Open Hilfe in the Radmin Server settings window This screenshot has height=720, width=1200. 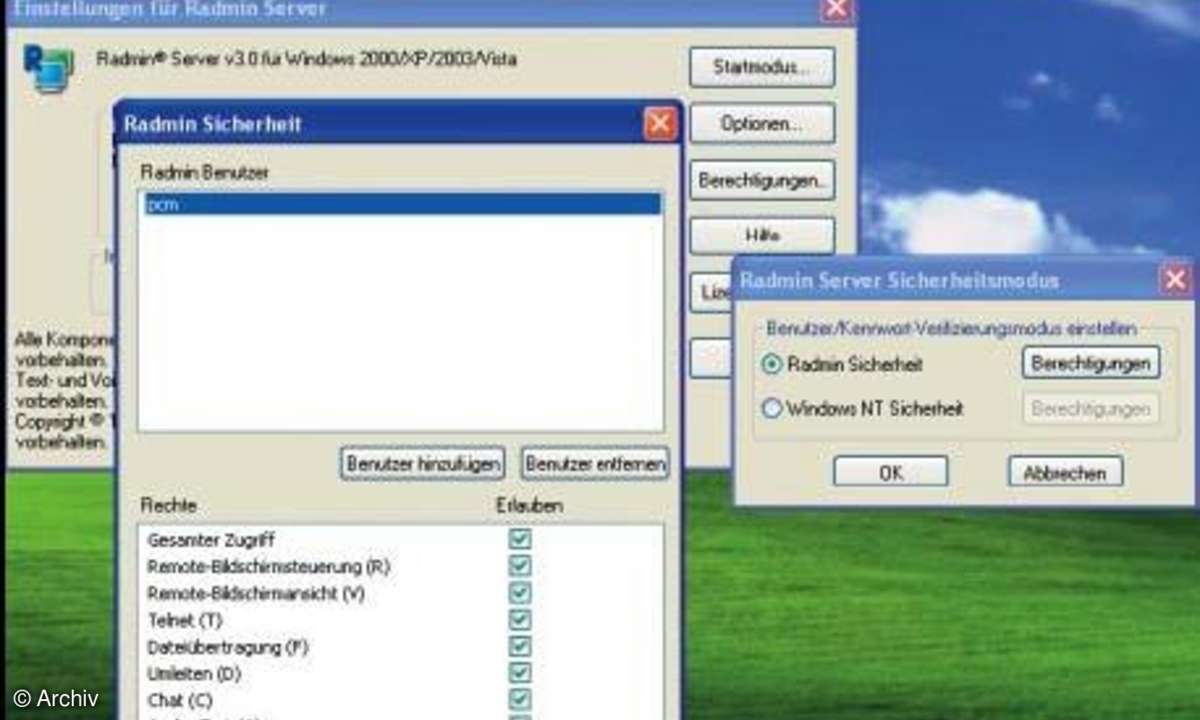click(762, 236)
